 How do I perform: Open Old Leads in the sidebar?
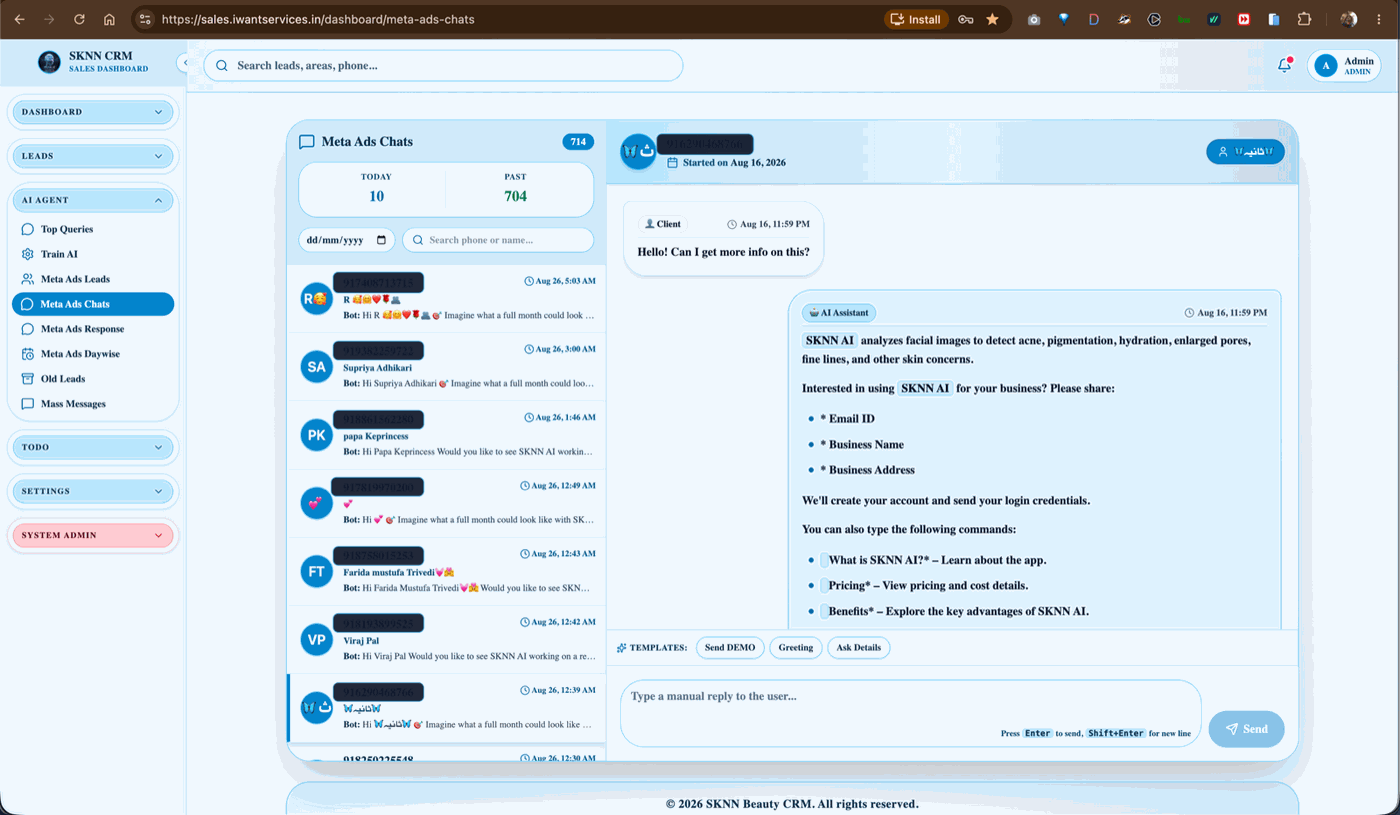pyautogui.click(x=93, y=379)
